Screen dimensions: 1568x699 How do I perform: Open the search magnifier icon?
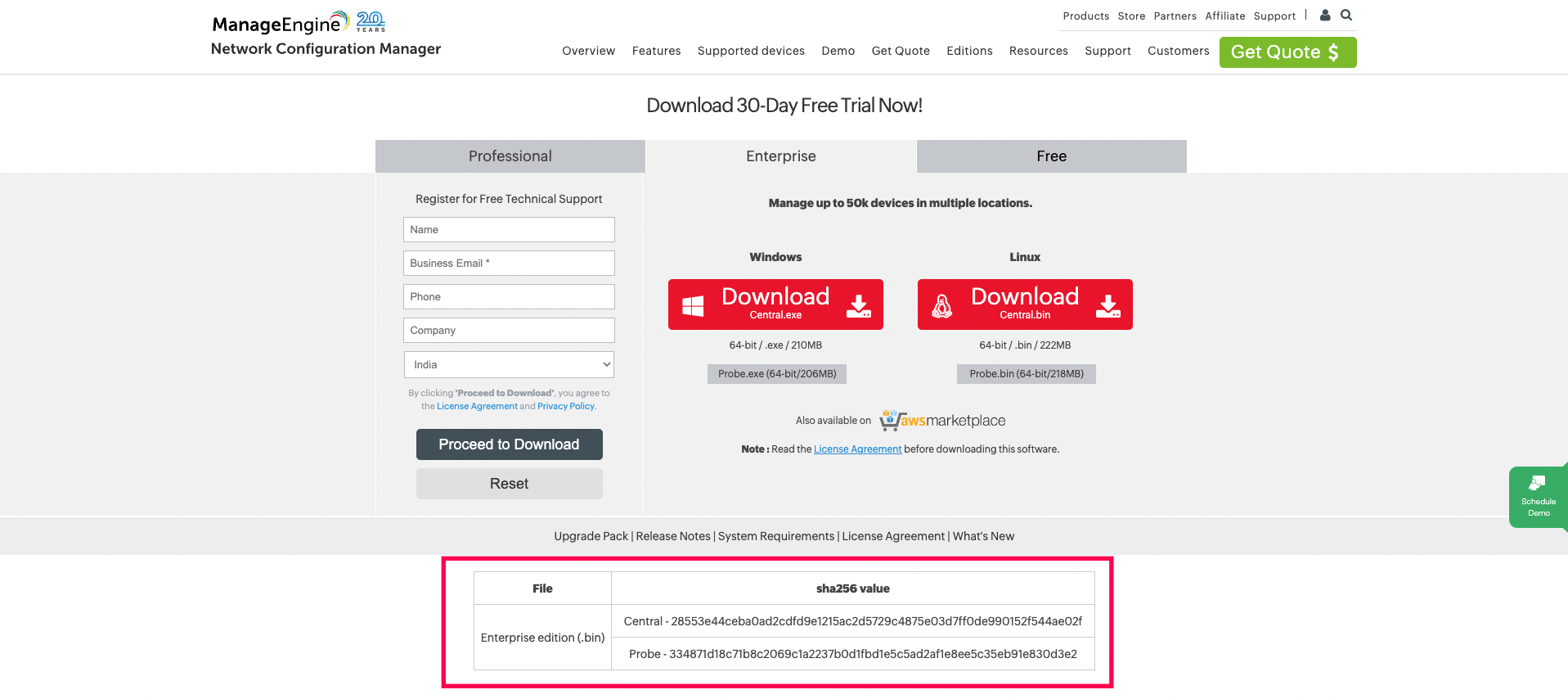[1346, 15]
